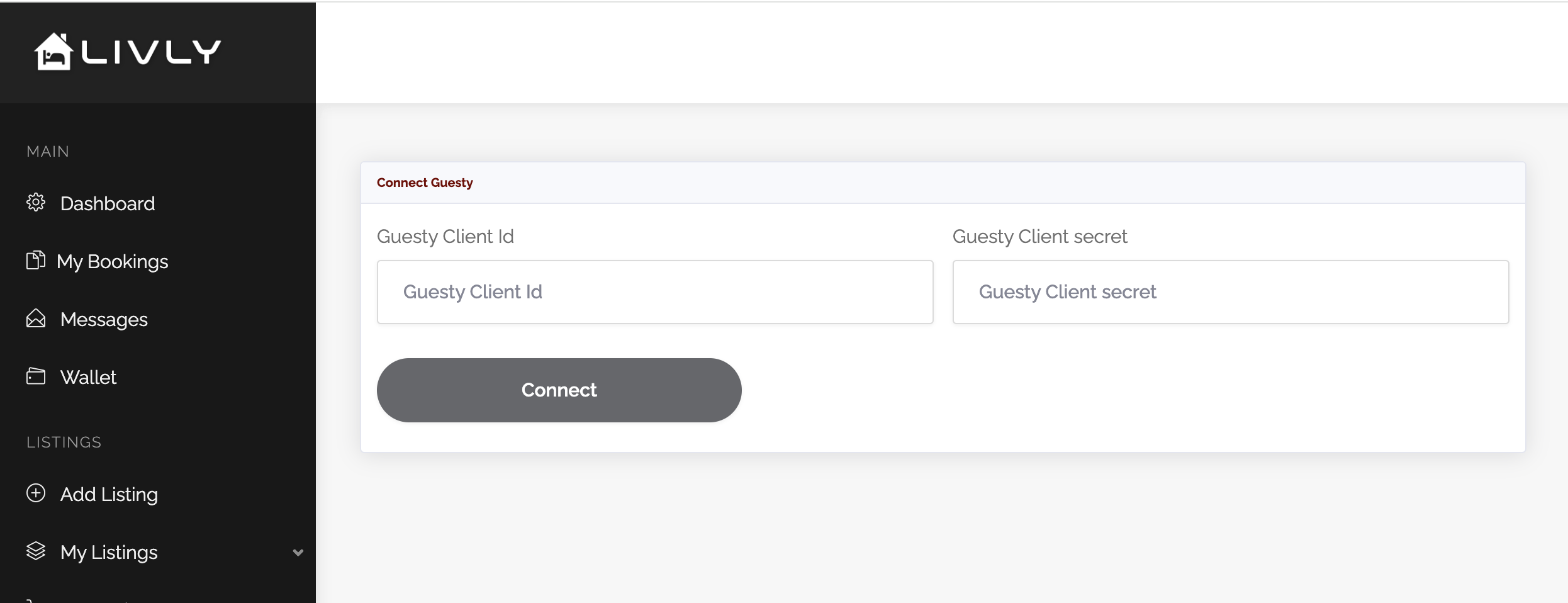Screen dimensions: 1568x603
Task: Click the Livly house logo
Action: 127,52
